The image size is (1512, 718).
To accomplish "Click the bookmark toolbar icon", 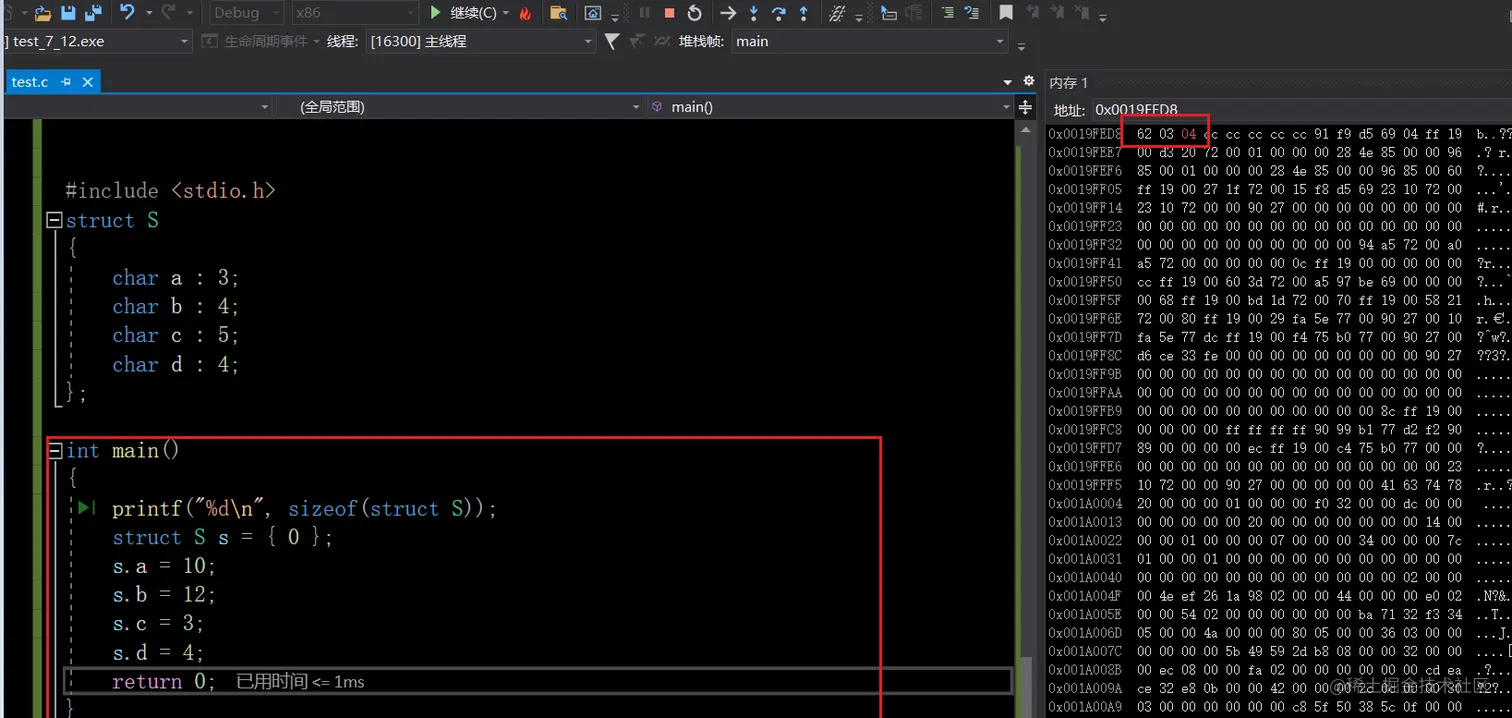I will click(x=1006, y=13).
